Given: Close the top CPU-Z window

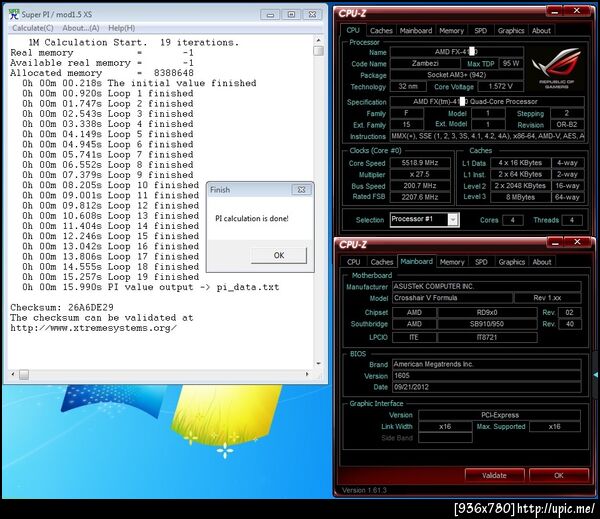Looking at the screenshot, I should [x=577, y=11].
